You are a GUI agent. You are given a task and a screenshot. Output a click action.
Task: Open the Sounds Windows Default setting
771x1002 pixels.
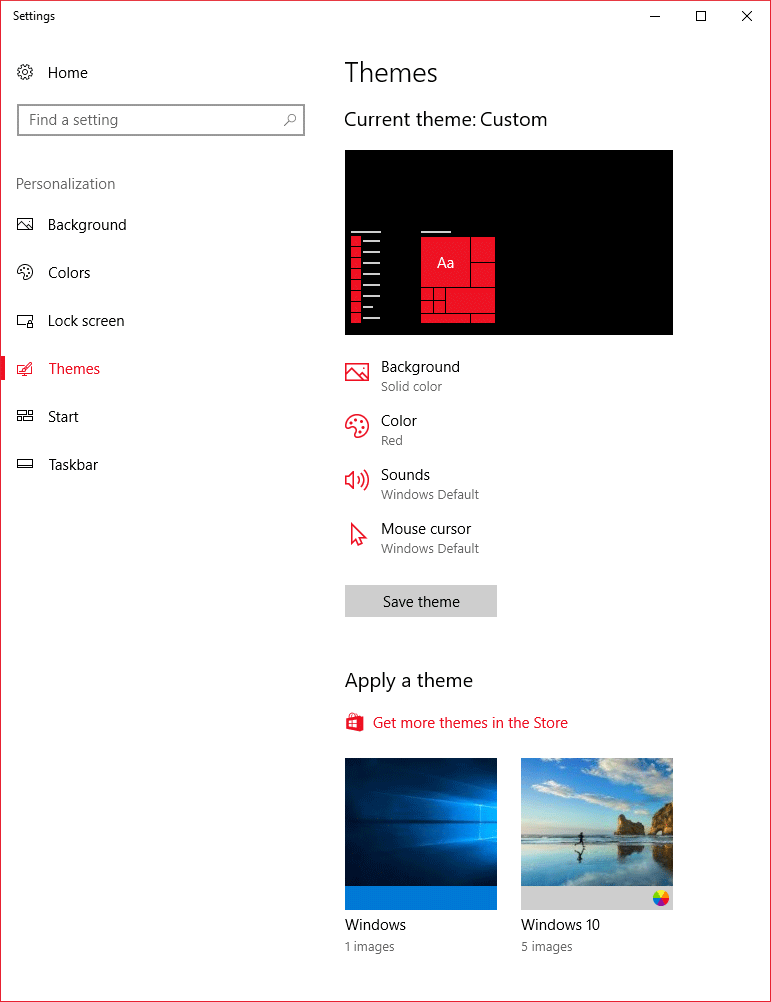coord(430,484)
